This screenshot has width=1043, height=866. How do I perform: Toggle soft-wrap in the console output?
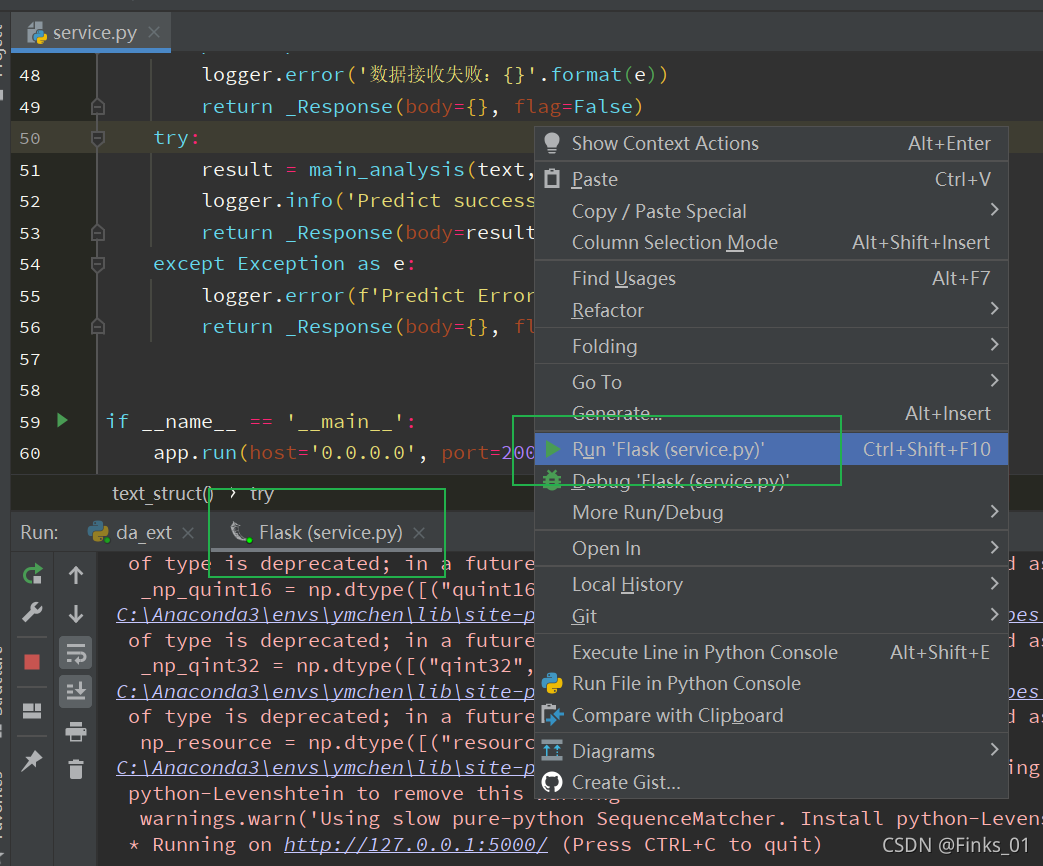click(x=76, y=653)
